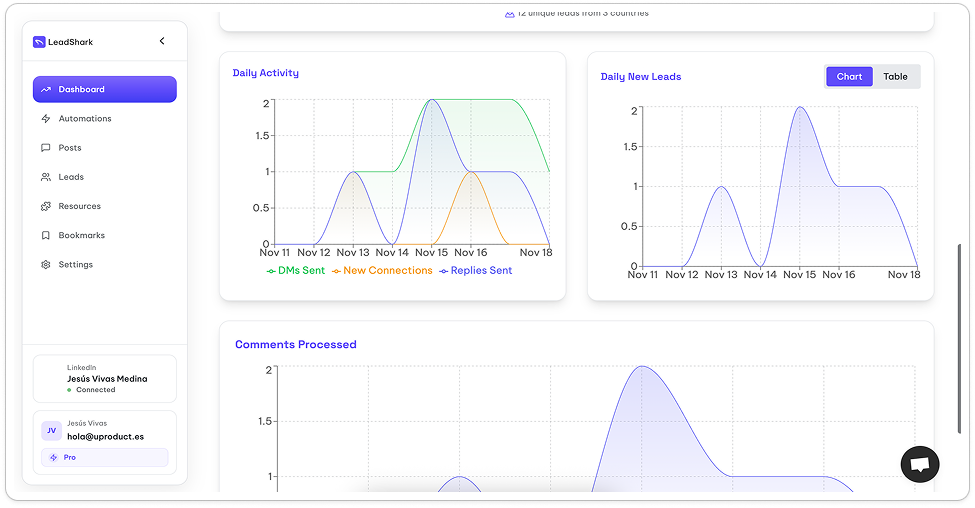975x508 pixels.
Task: Click the Leads people icon
Action: (45, 177)
